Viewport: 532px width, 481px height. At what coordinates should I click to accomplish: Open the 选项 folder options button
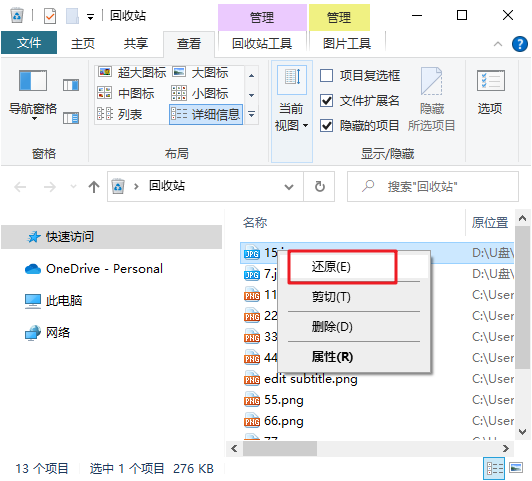(490, 92)
